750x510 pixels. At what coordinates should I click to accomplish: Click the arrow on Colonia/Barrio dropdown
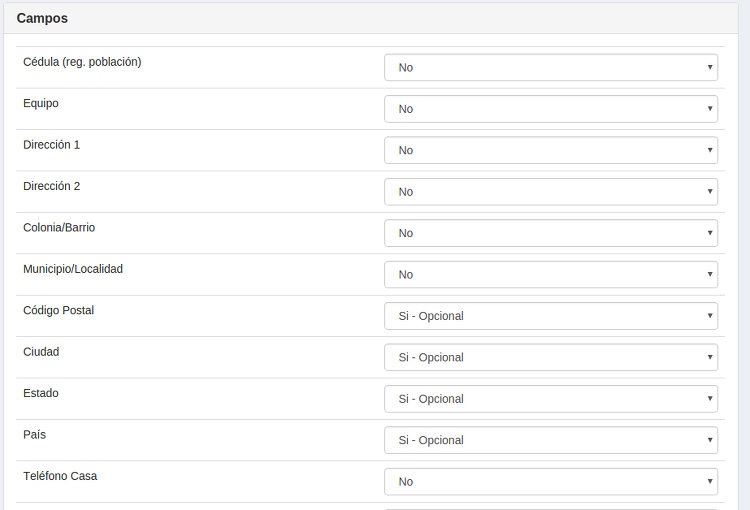coord(710,233)
